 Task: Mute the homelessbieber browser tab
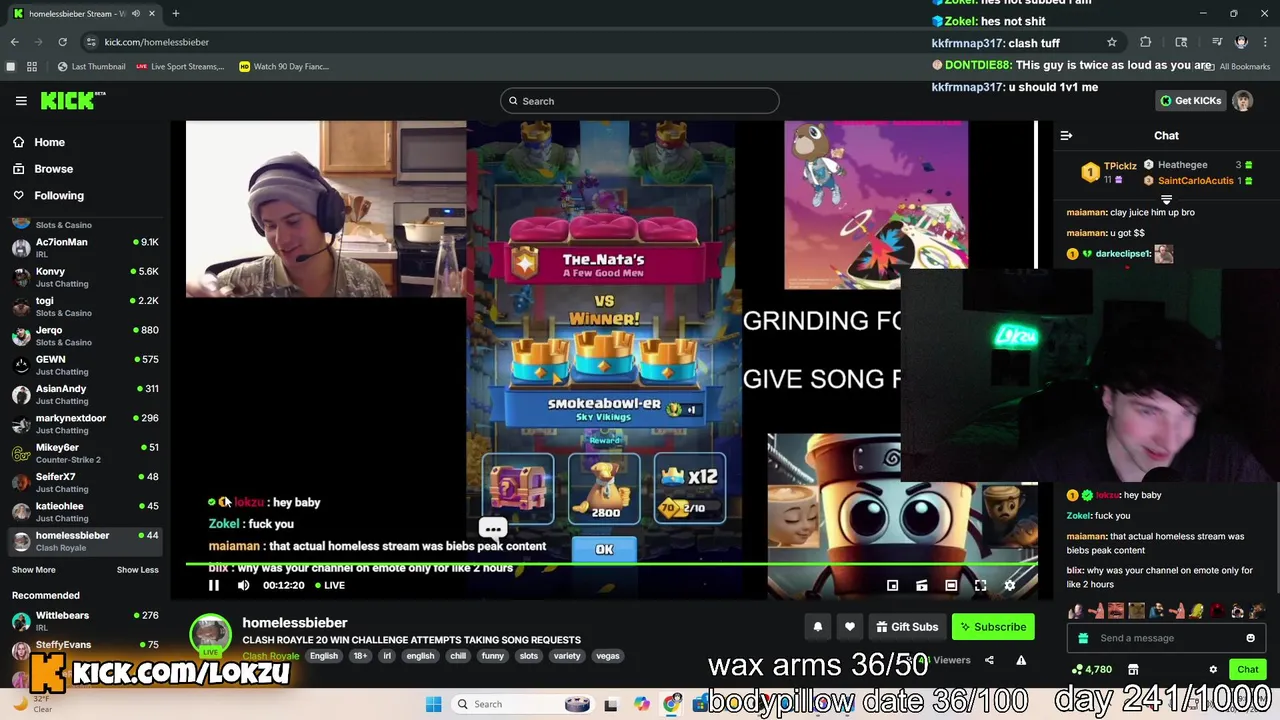(x=137, y=13)
